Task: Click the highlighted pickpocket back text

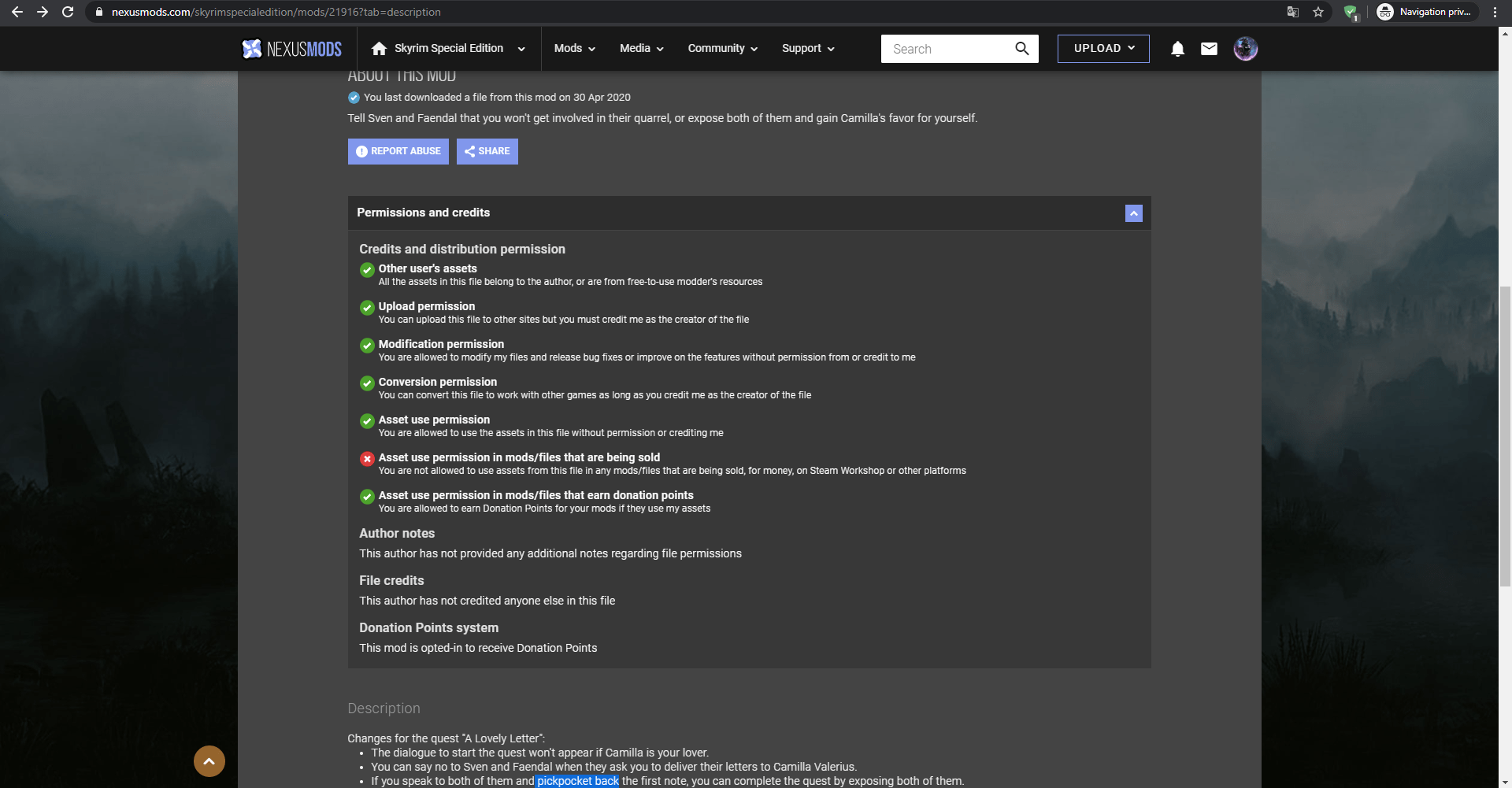Action: (x=578, y=781)
